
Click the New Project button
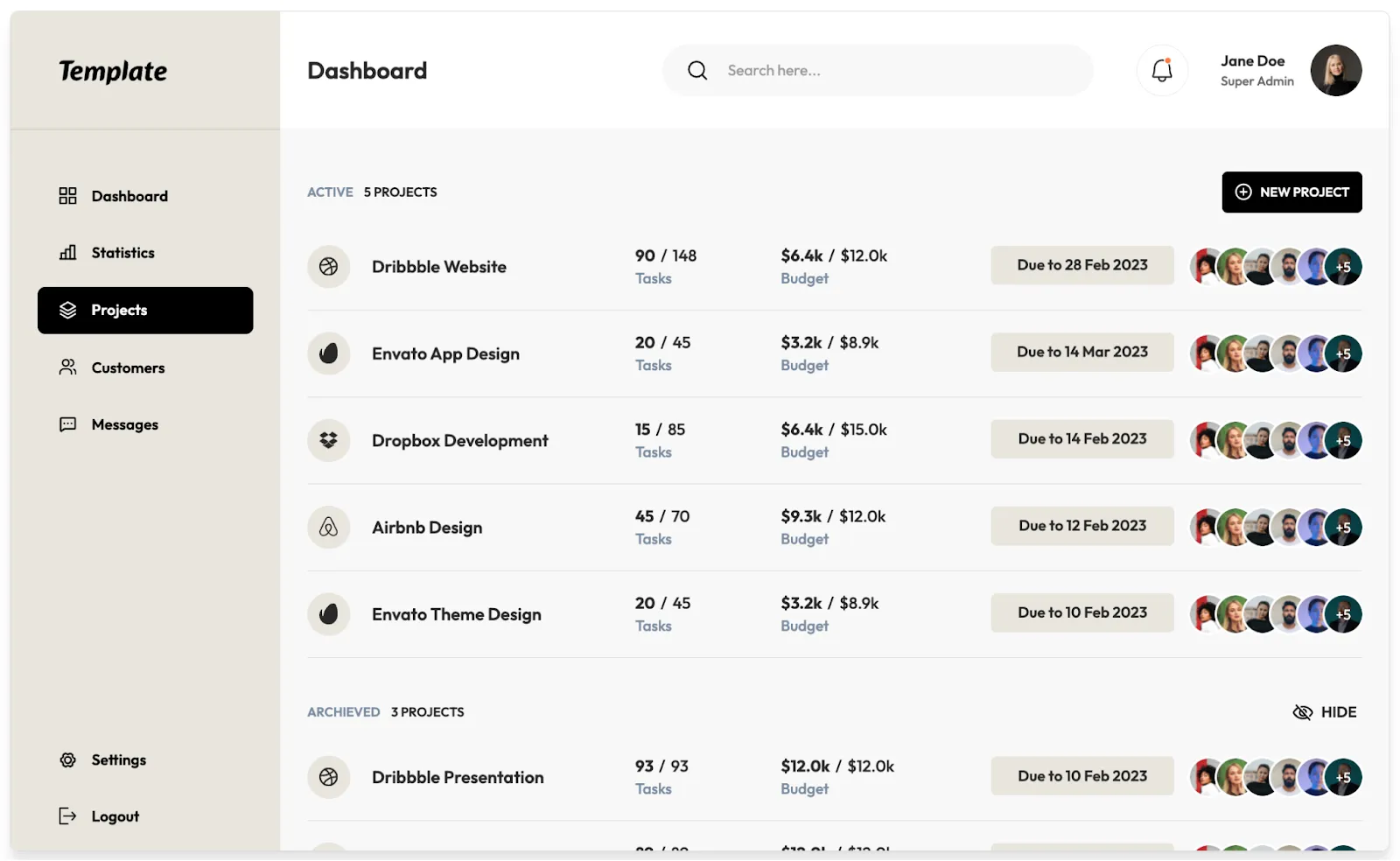point(1291,192)
